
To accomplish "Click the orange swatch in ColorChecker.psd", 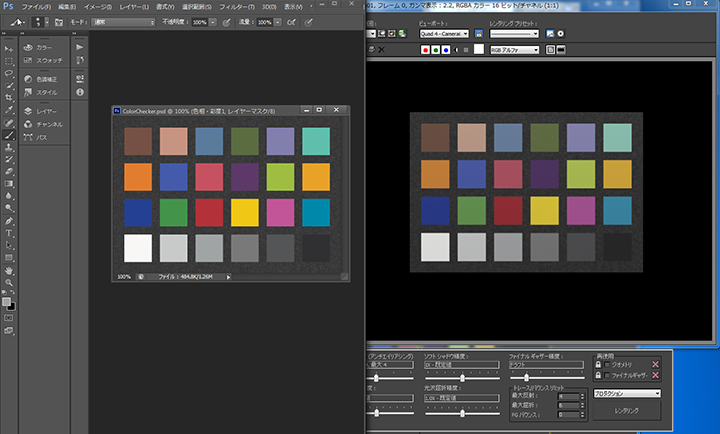I will 137,176.
